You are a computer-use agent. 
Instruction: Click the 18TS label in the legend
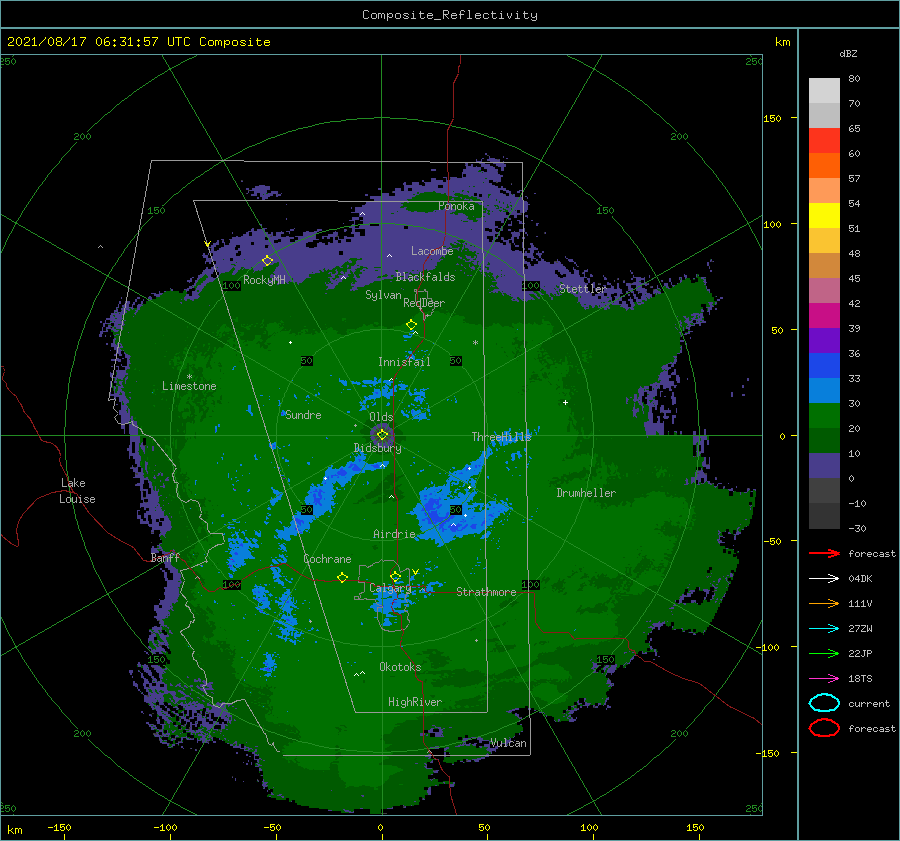[x=860, y=678]
